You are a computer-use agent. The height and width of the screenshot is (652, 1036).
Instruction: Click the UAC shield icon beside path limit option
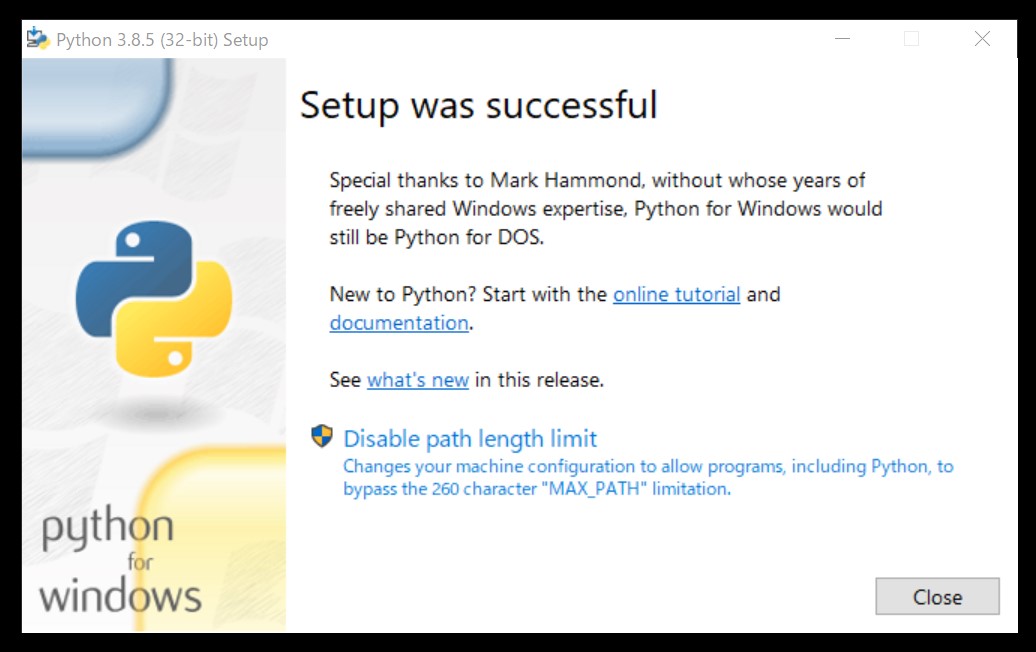point(322,437)
